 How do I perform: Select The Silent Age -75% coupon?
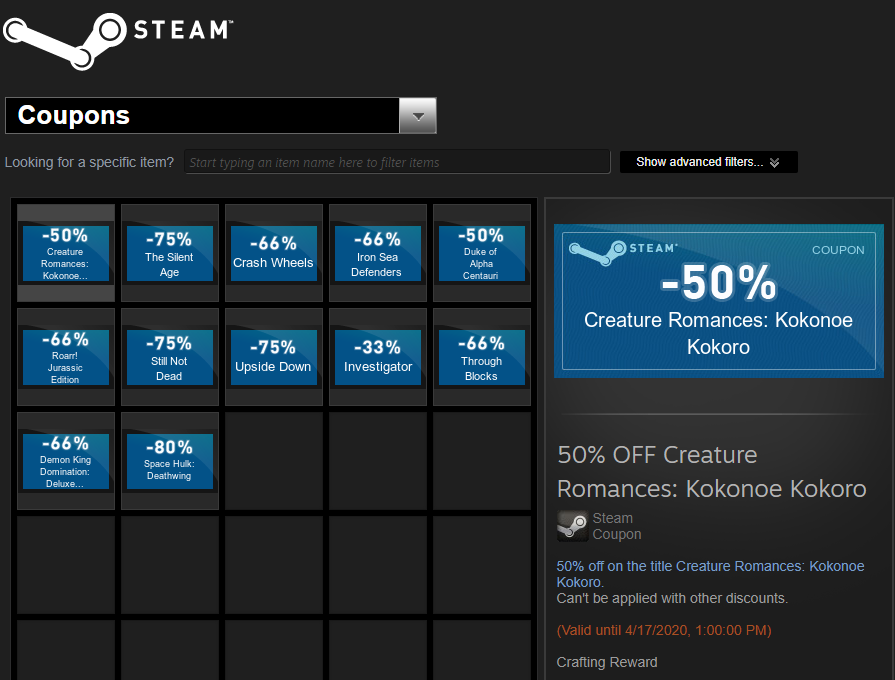[170, 253]
